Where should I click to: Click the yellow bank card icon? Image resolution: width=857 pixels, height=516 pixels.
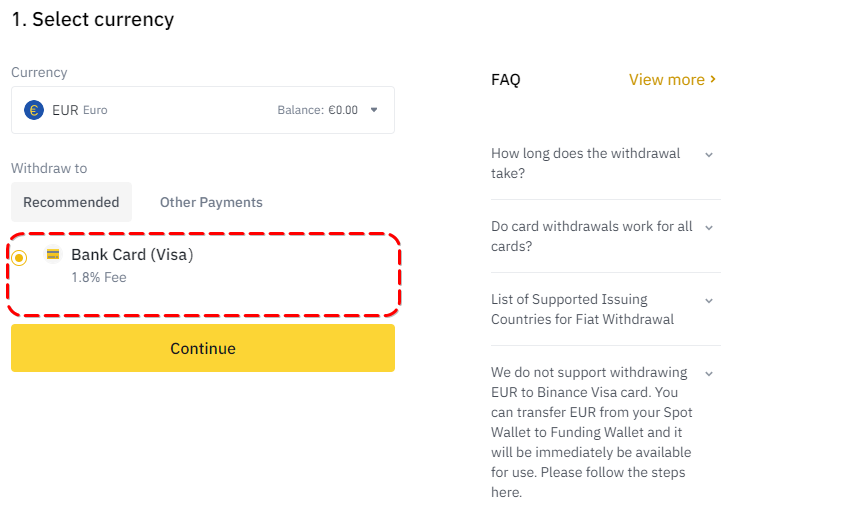53,254
